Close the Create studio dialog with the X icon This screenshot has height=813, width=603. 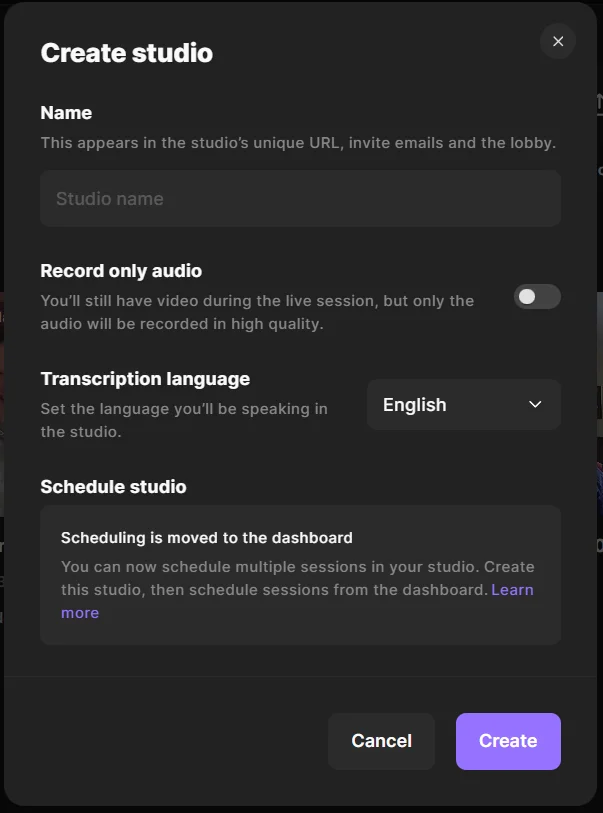[x=558, y=41]
